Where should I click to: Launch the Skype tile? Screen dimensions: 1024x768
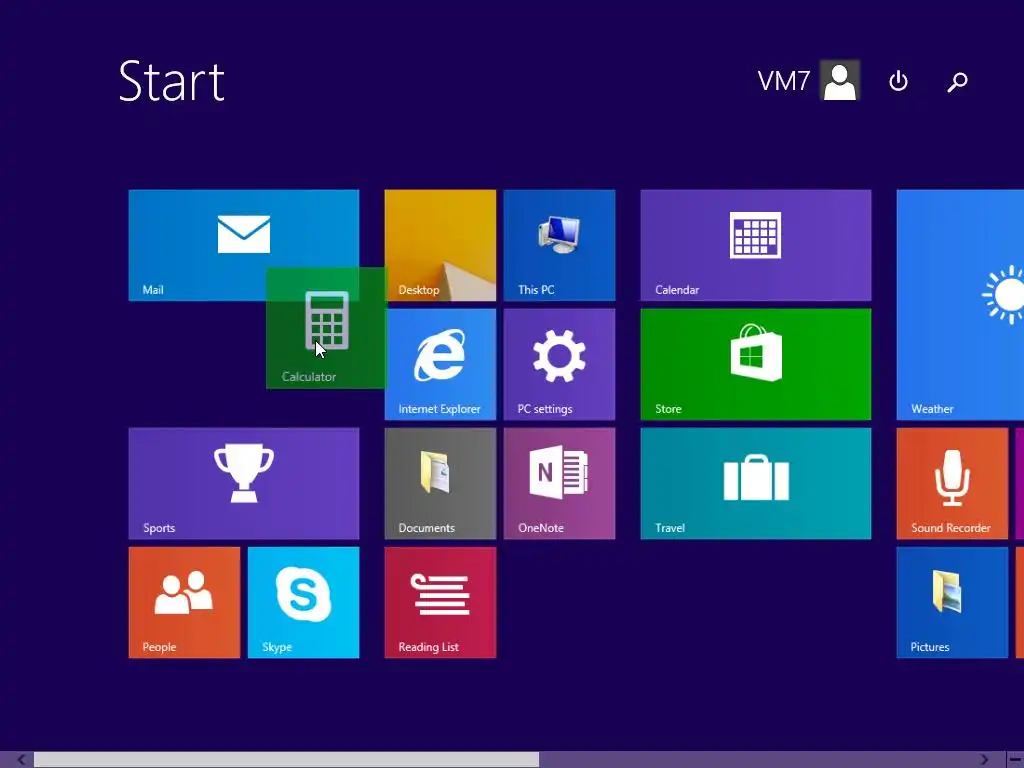coord(303,602)
